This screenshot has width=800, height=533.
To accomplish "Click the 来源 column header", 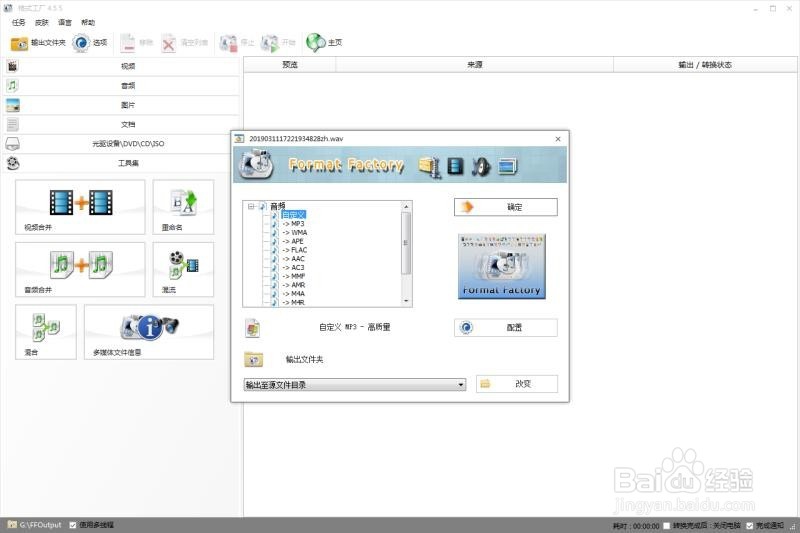I will tap(474, 65).
